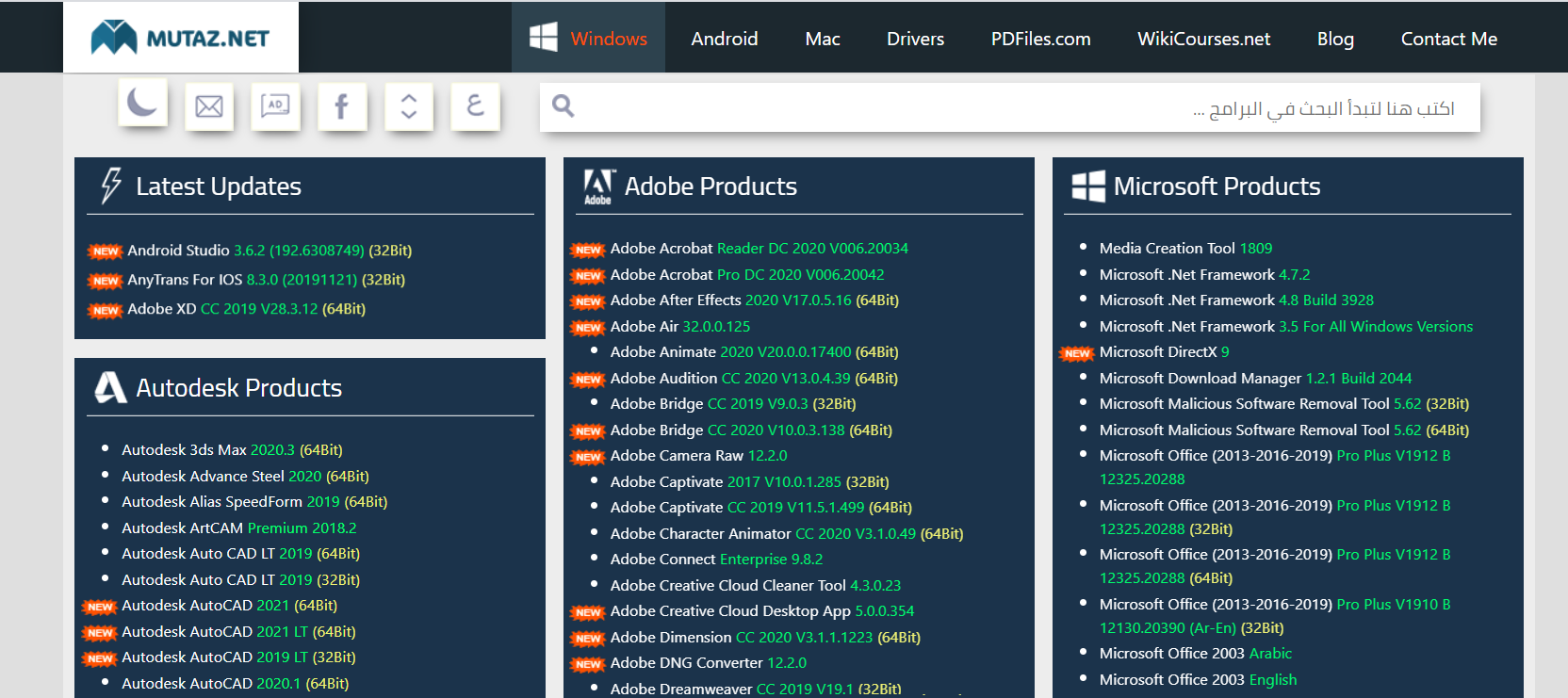
Task: Open .Net Framework 4.8 Build 3928
Action: click(x=1236, y=300)
